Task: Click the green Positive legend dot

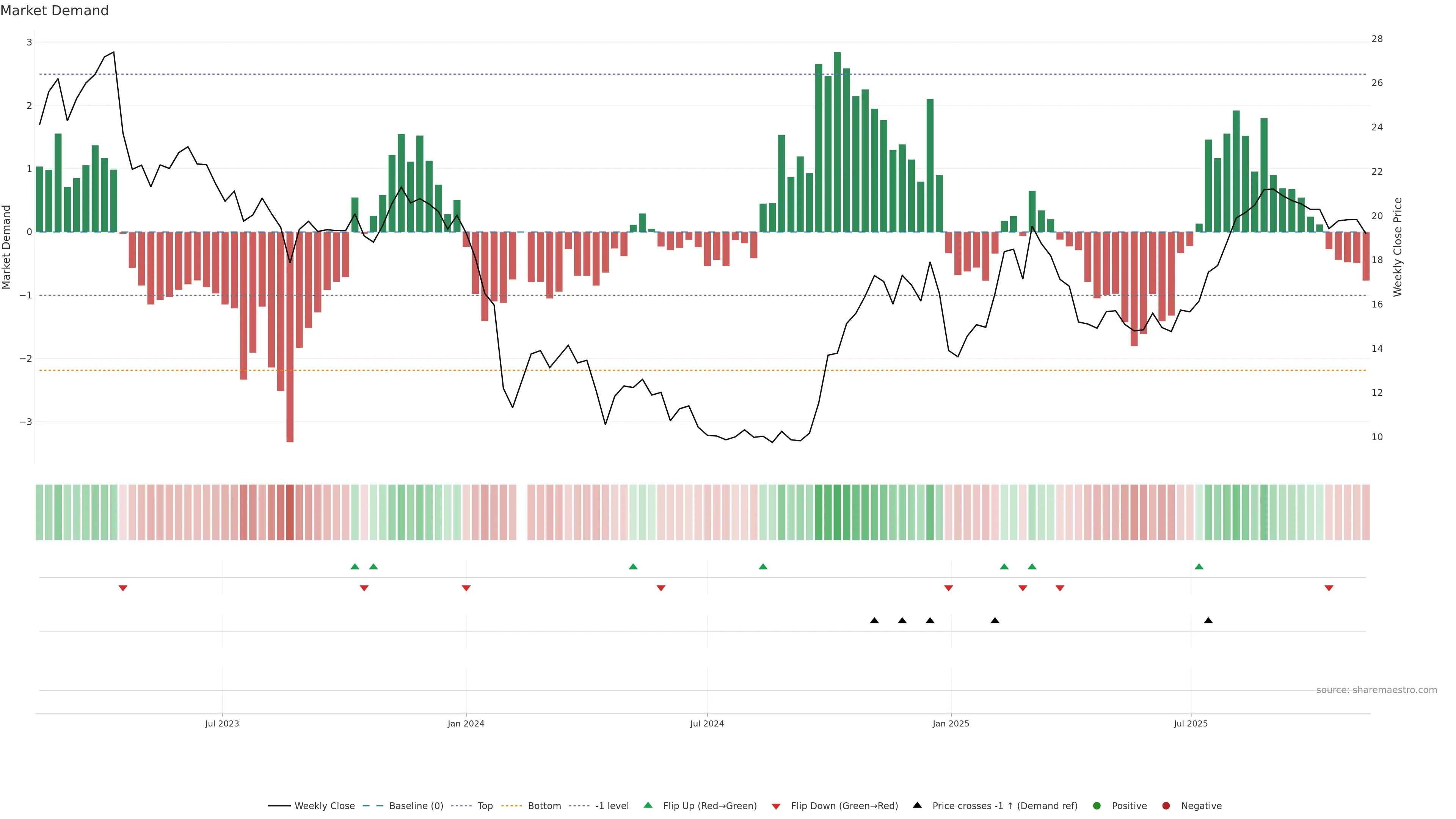Action: tap(1097, 806)
